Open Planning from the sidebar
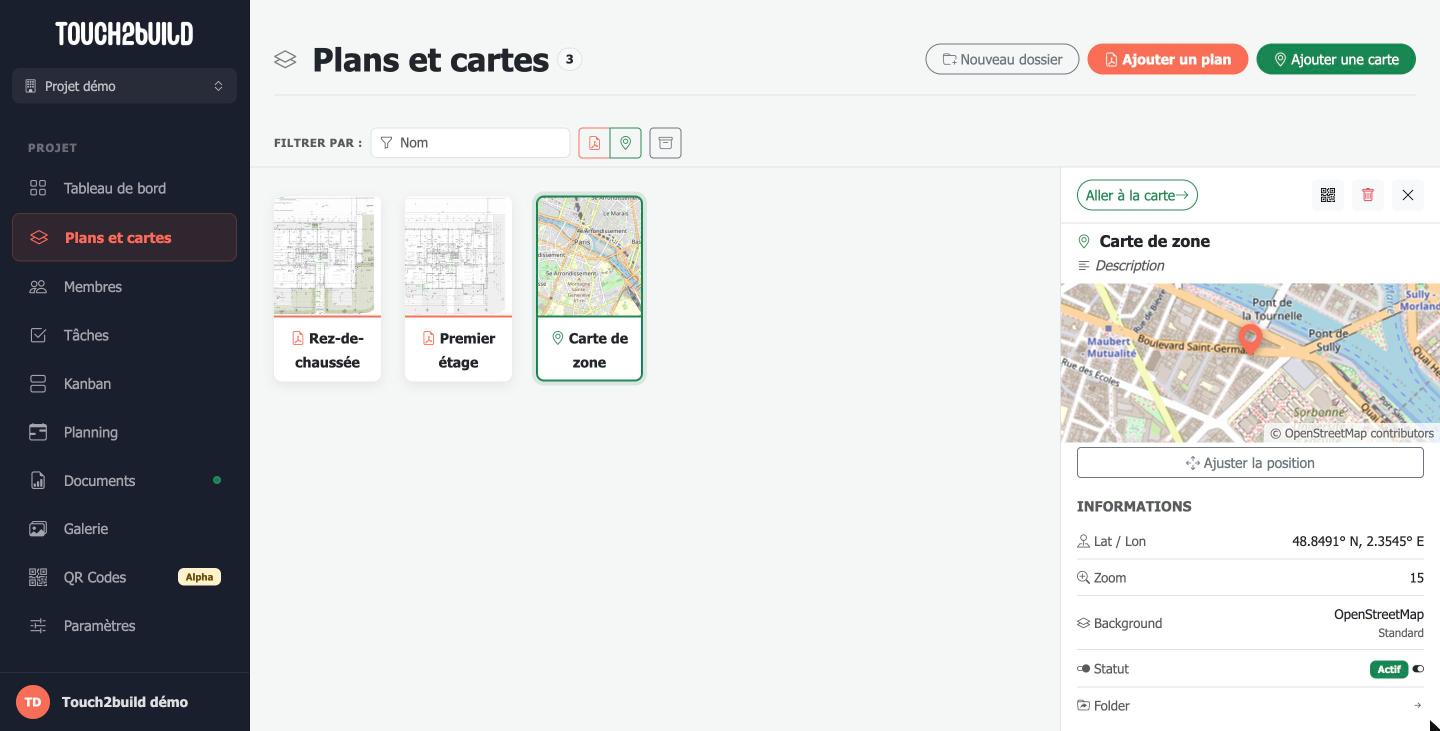1440x731 pixels. pos(125,432)
